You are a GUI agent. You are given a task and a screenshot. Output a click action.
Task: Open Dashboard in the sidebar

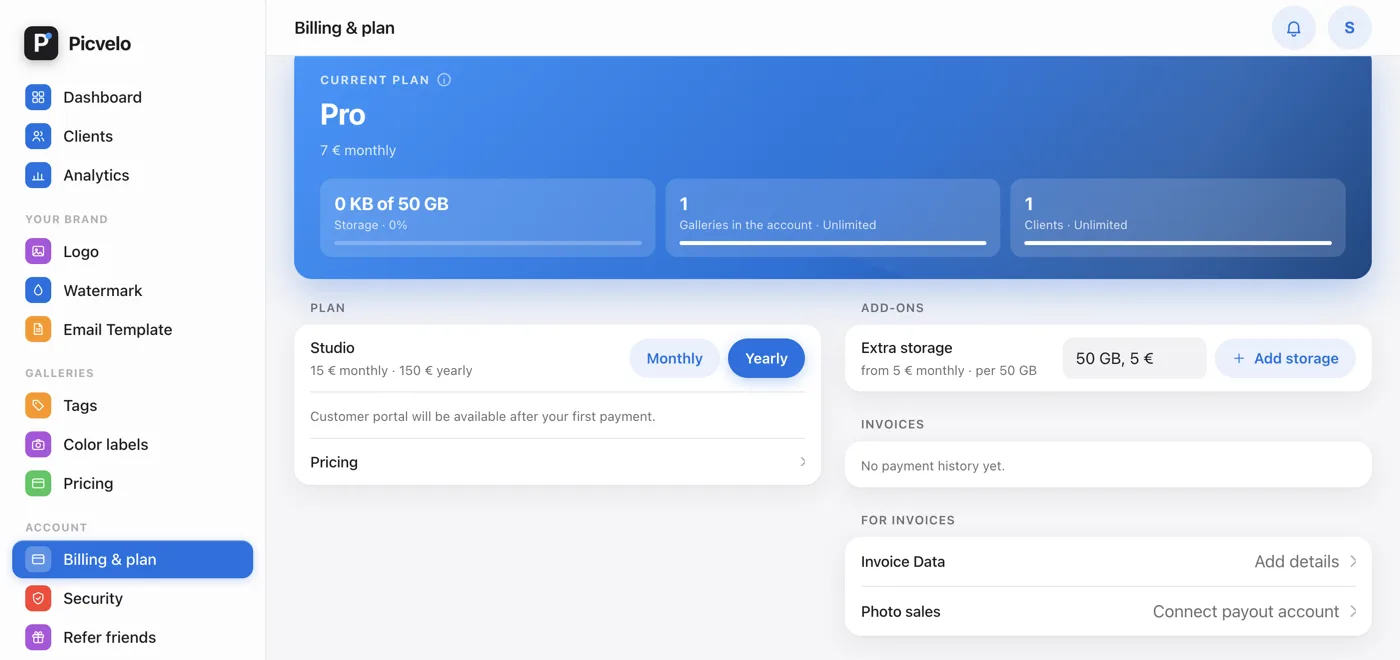(132, 97)
